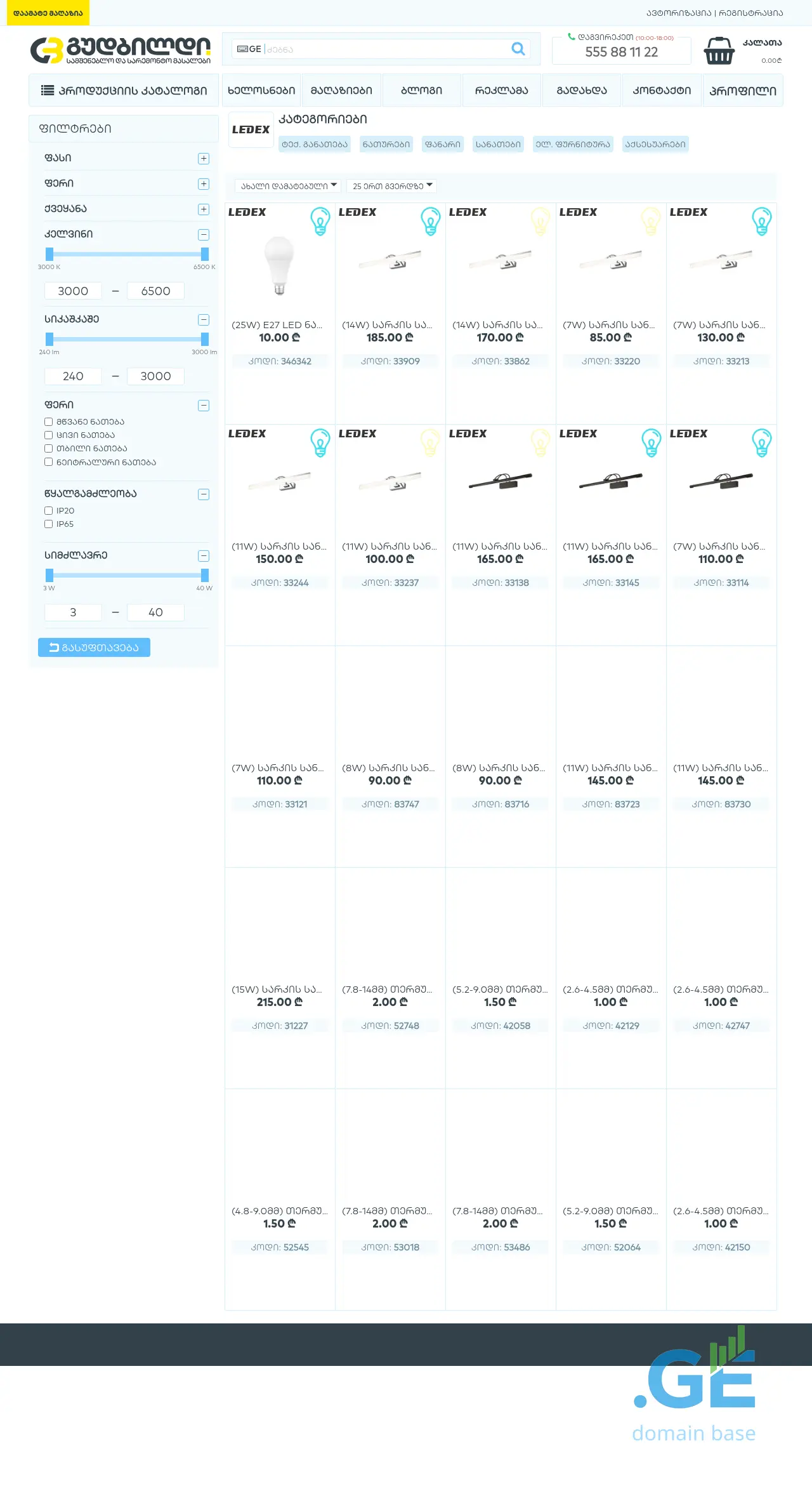Click the search magnifier icon
The height and width of the screenshot is (1510, 812).
click(518, 49)
